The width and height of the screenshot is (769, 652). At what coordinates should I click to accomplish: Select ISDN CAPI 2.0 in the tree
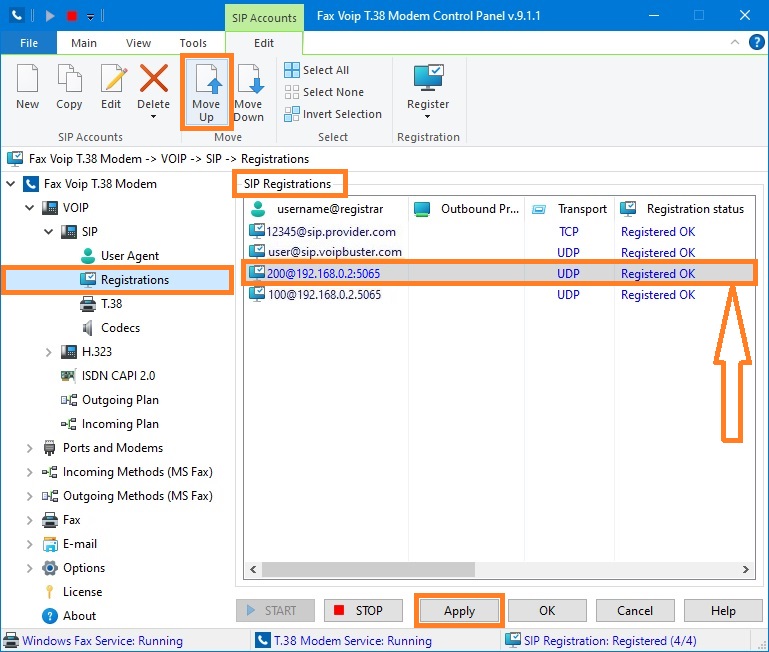tap(118, 376)
